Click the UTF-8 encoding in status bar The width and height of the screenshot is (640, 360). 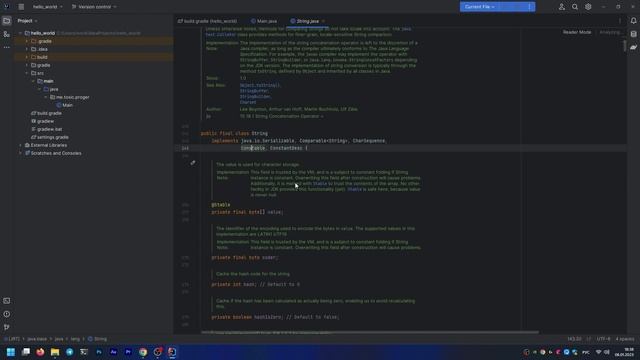[x=603, y=339]
